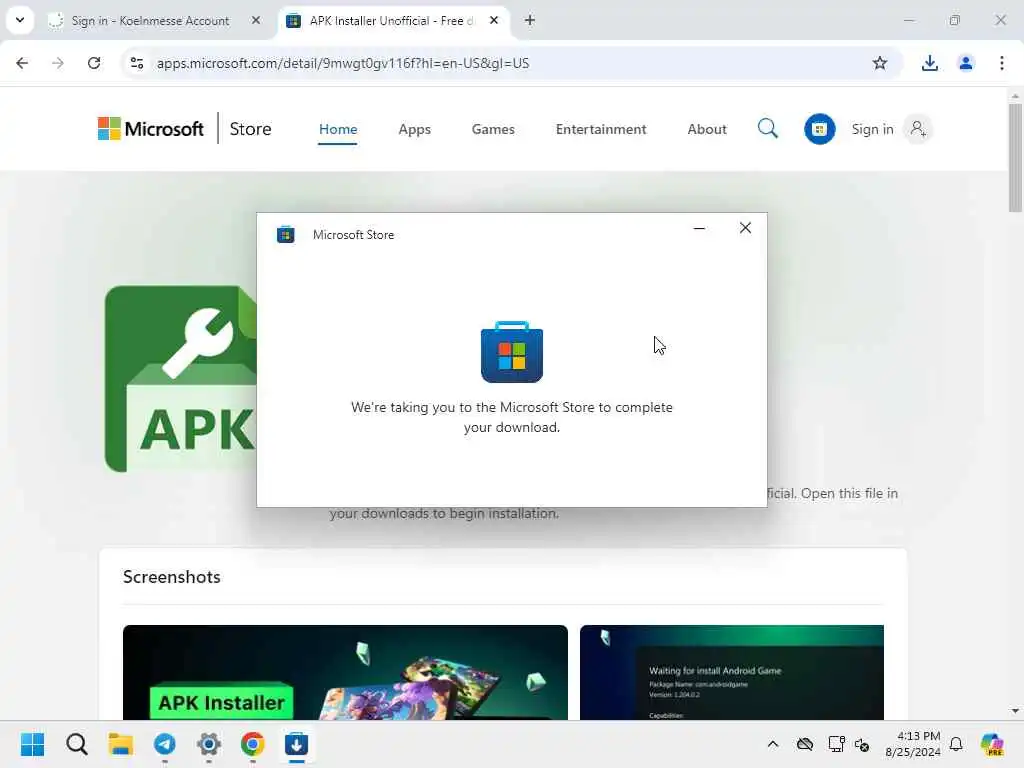Open Copilot preview icon in taskbar

point(992,744)
